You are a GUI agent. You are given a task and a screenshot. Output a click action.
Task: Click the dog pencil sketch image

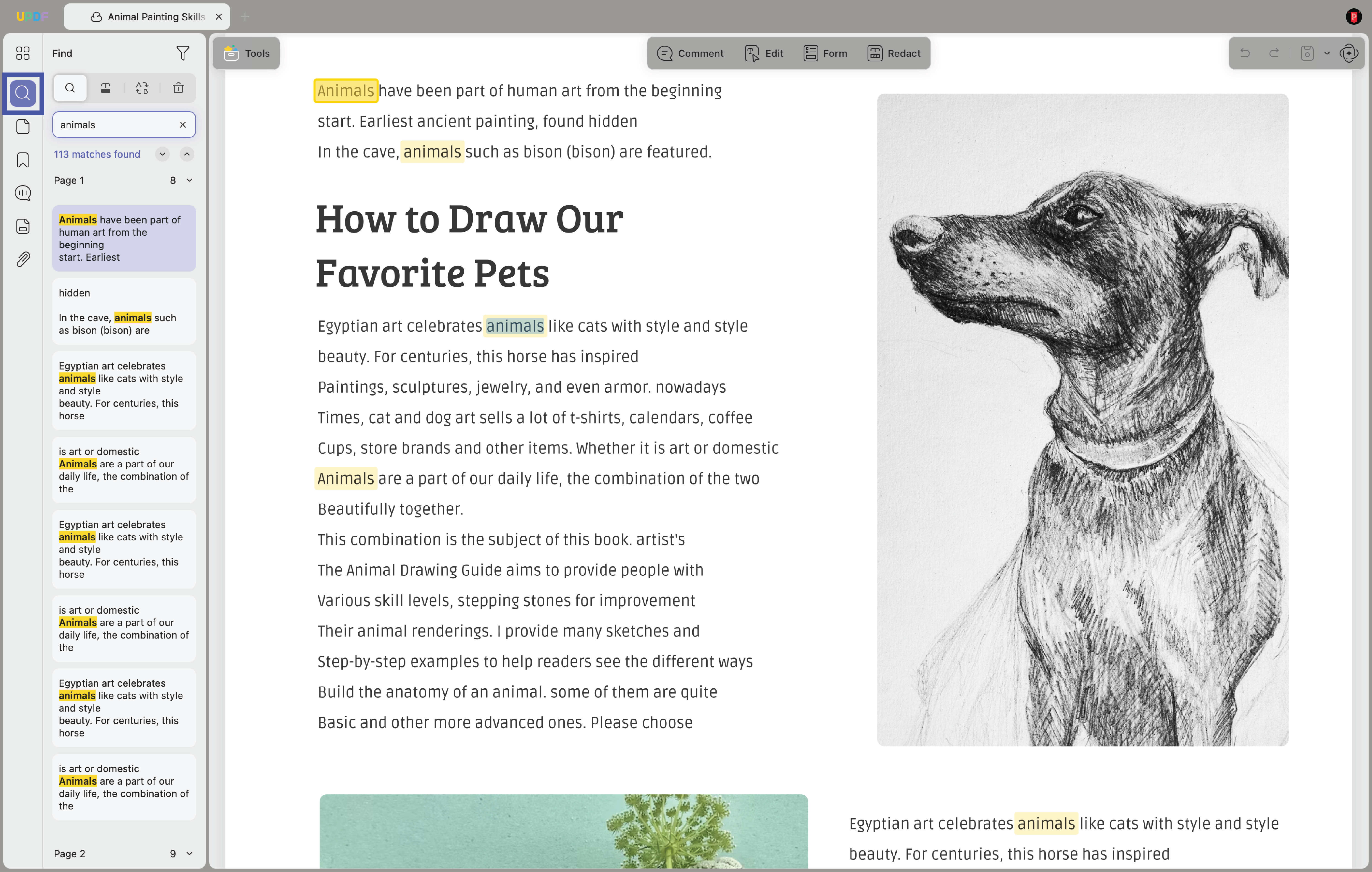coord(1082,420)
